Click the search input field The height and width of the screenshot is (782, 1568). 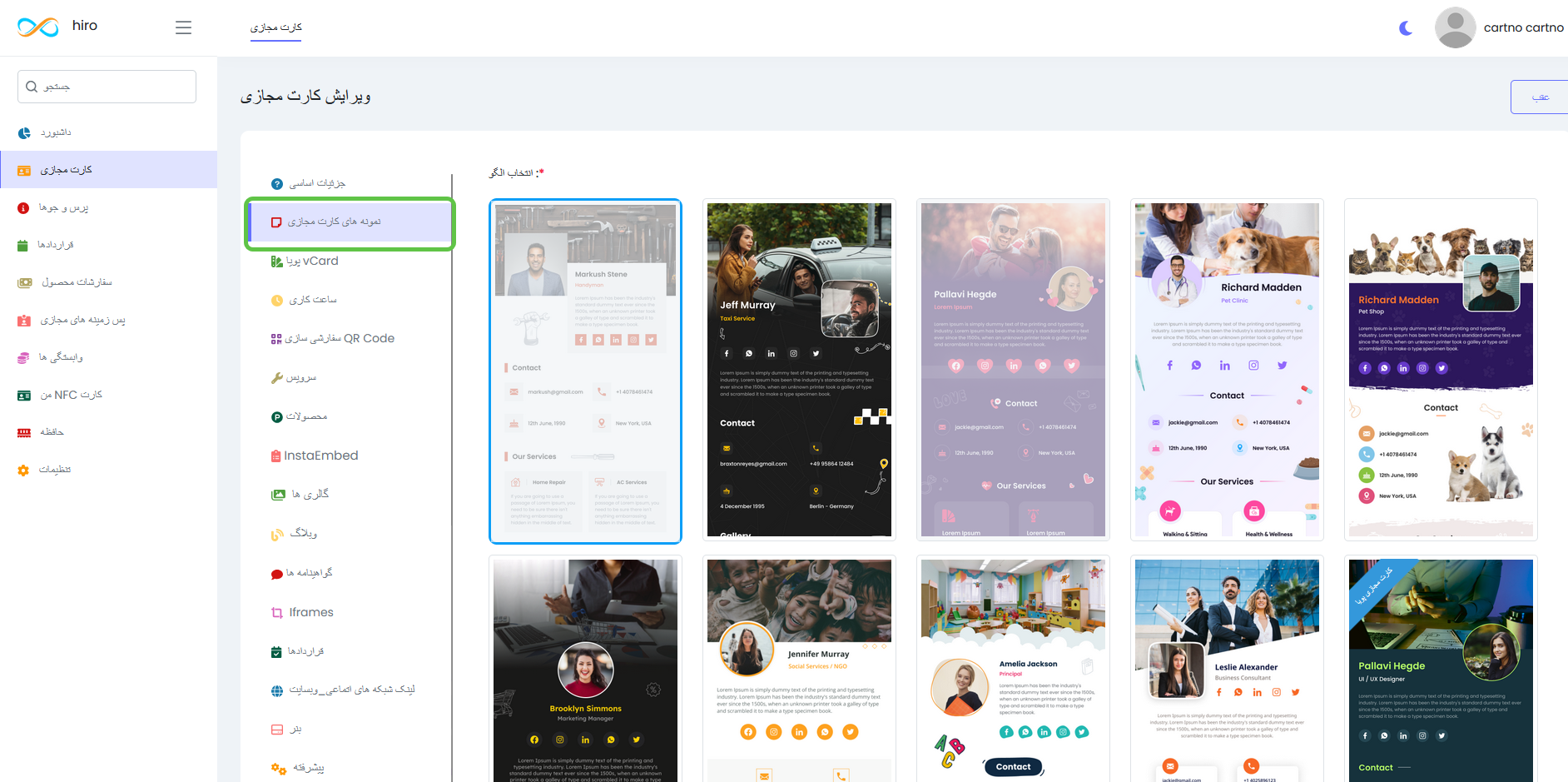[x=107, y=87]
